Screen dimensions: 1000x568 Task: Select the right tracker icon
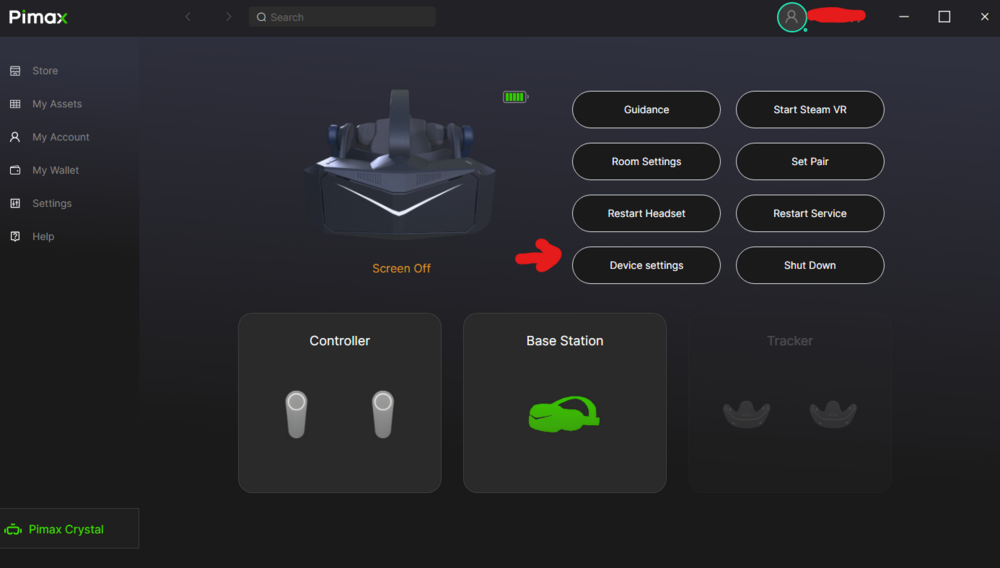point(833,414)
